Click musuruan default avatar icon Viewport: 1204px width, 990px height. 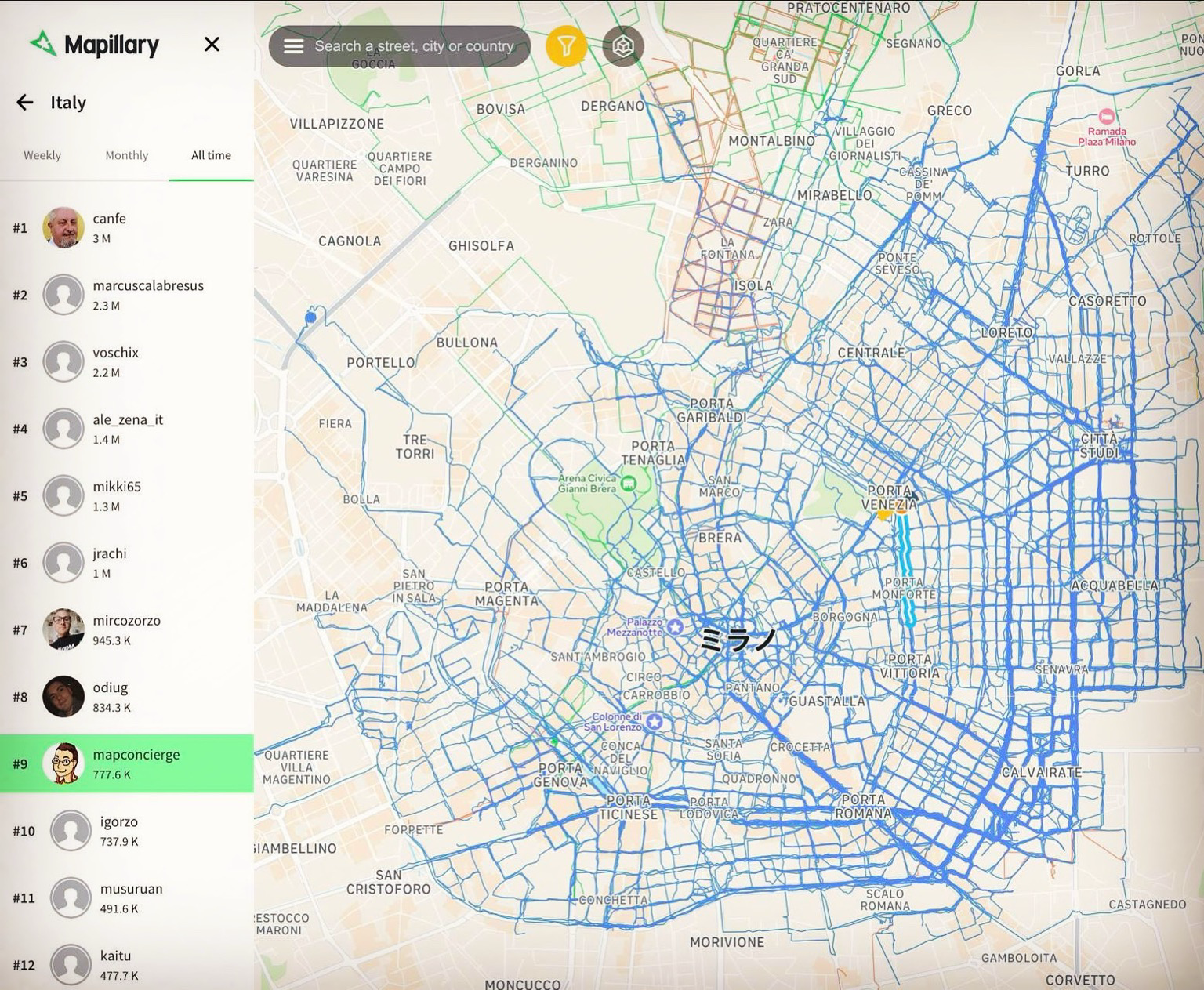[71, 898]
